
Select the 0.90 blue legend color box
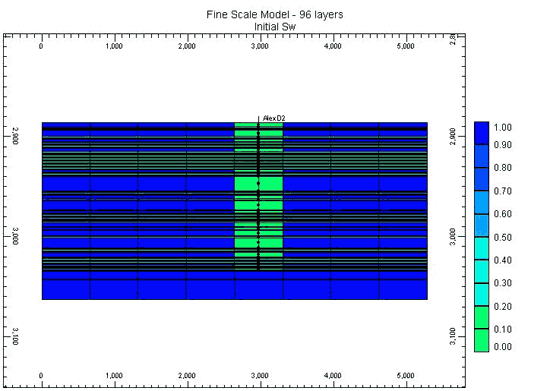(x=481, y=156)
